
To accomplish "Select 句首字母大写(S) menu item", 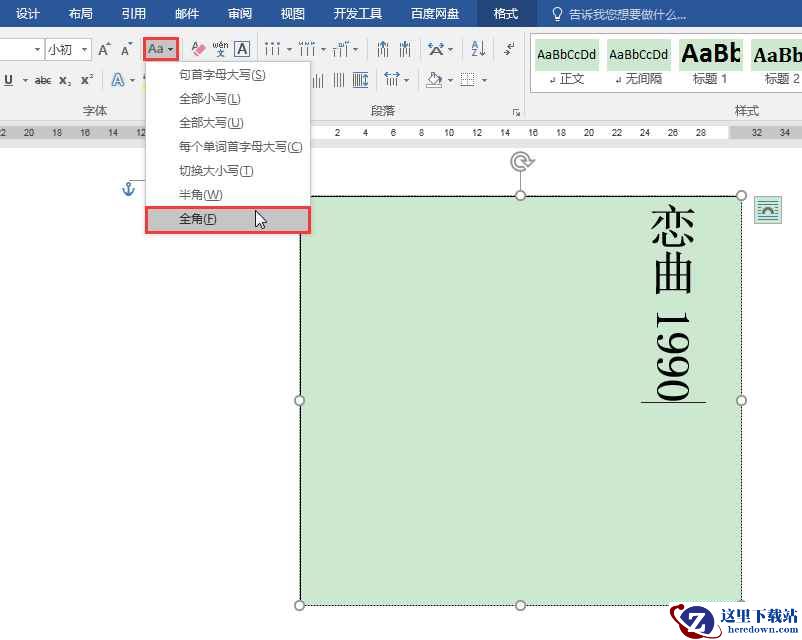I will pos(228,75).
